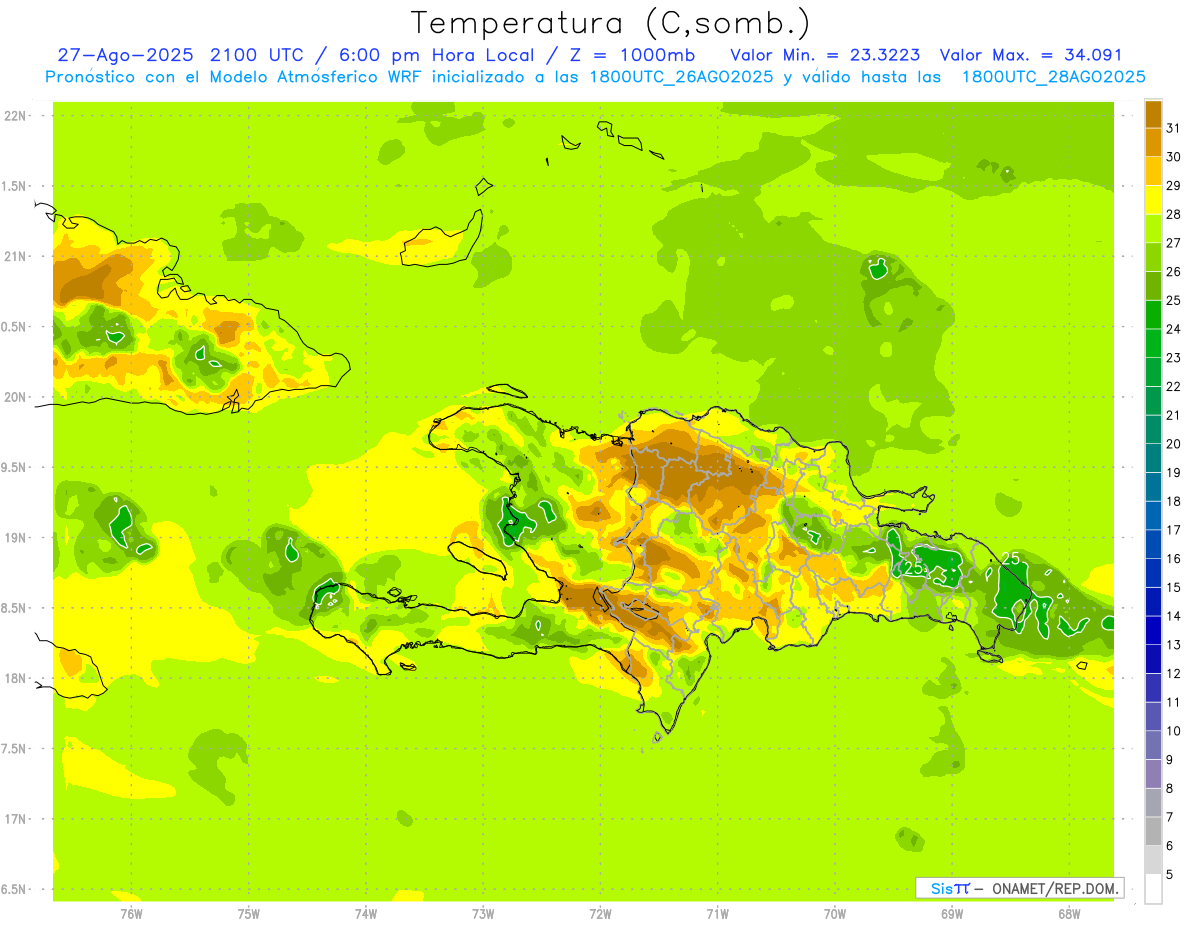The height and width of the screenshot is (927, 1200).
Task: Click the '5' color scale label
Action: [1169, 874]
